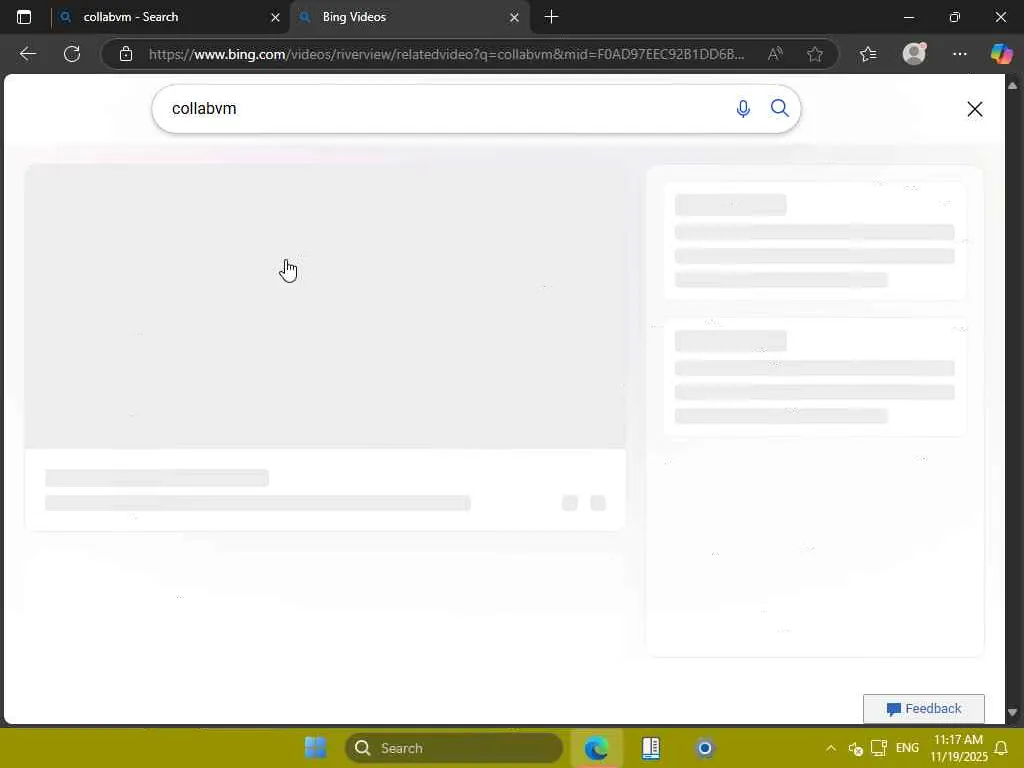Open the browser profile avatar
This screenshot has width=1024, height=768.
[x=914, y=54]
